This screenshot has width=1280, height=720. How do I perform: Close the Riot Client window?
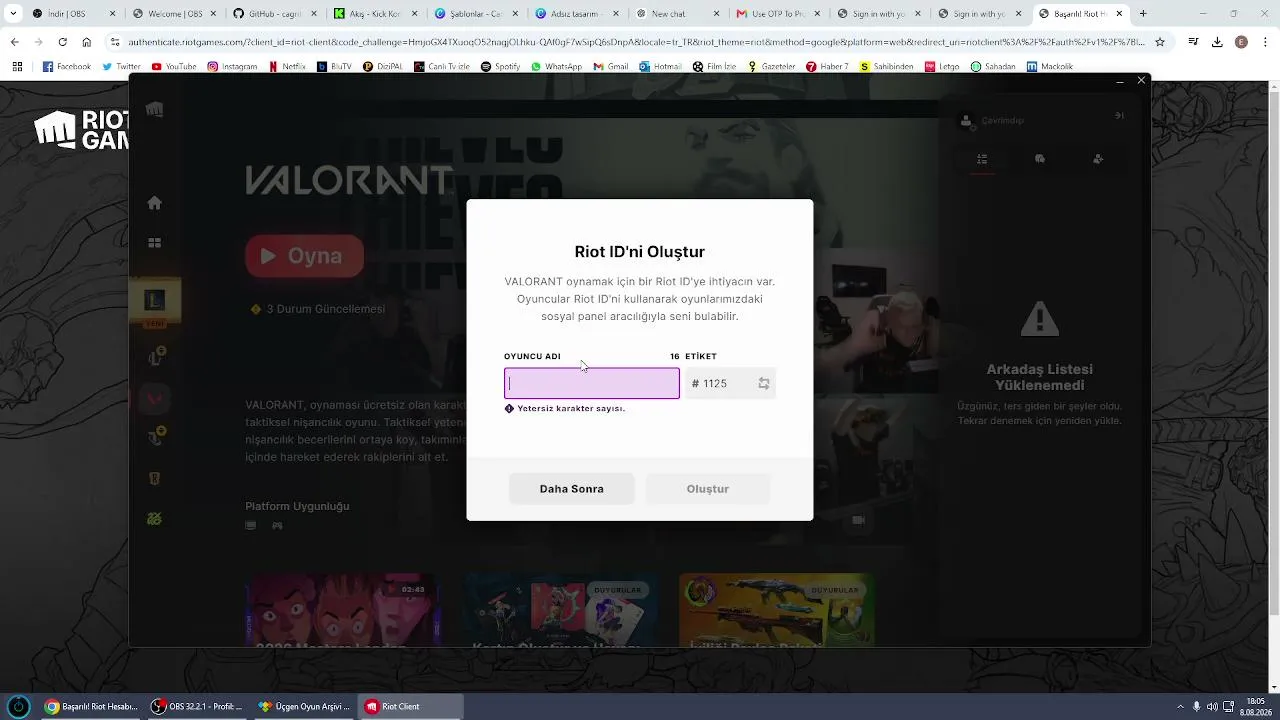coord(1141,80)
